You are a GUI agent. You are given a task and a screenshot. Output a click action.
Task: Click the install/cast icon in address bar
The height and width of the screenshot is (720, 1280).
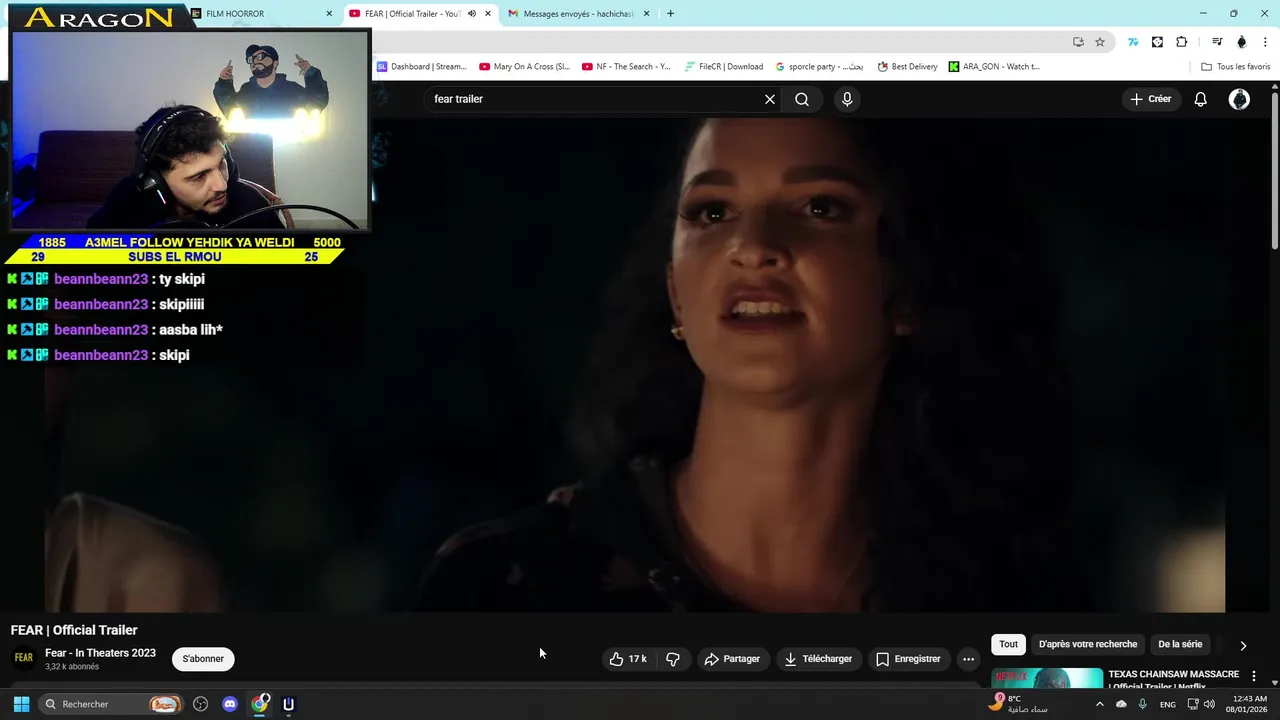click(x=1078, y=42)
